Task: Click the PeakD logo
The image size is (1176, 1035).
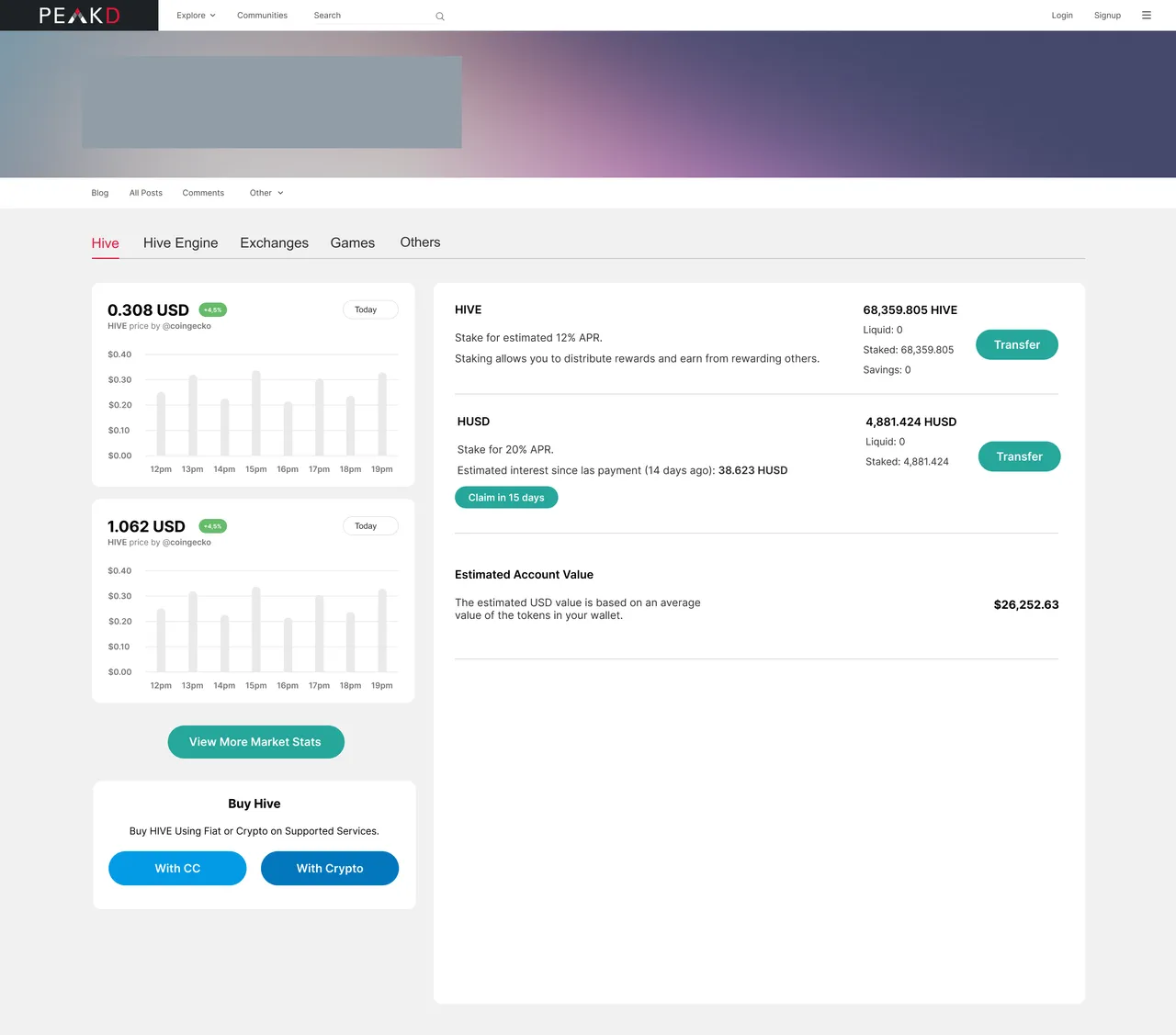Action: click(79, 16)
